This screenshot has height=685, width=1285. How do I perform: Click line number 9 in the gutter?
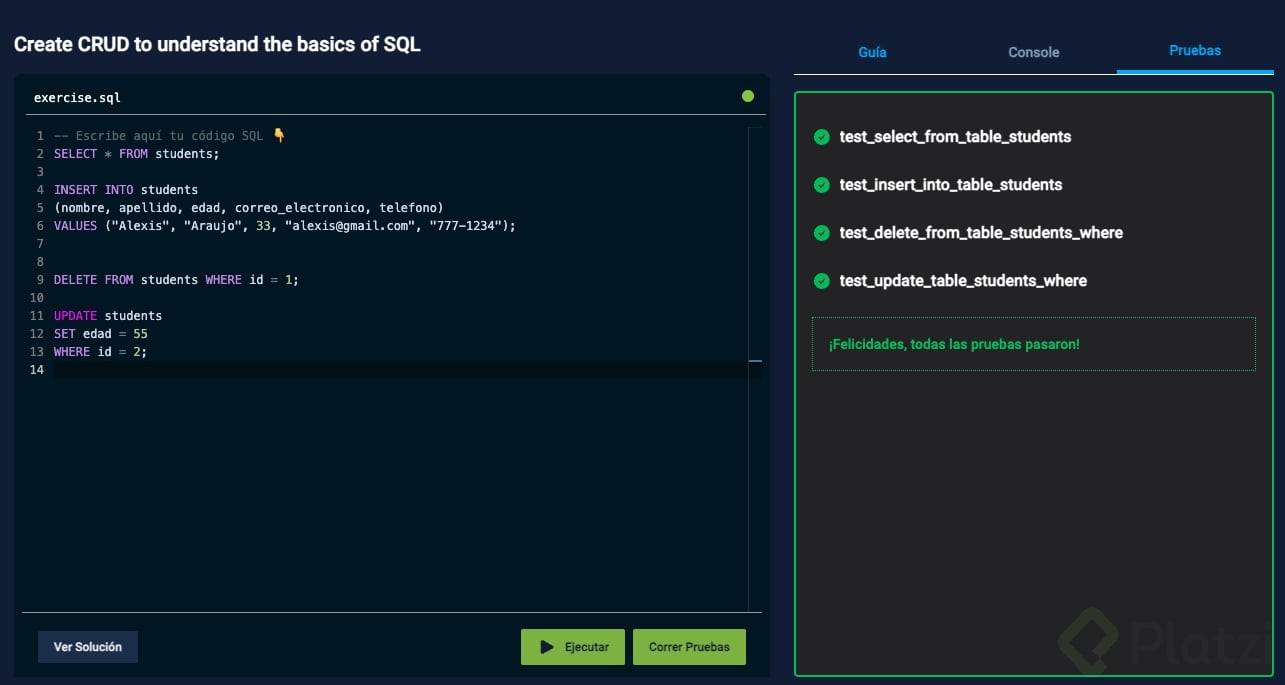coord(39,280)
